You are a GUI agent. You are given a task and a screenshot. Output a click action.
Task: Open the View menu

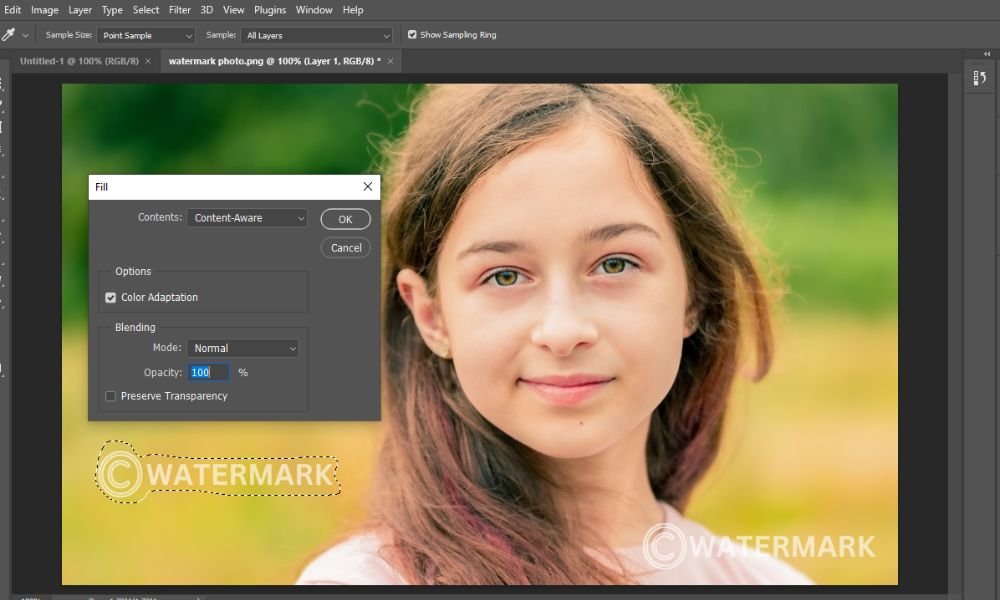click(233, 10)
